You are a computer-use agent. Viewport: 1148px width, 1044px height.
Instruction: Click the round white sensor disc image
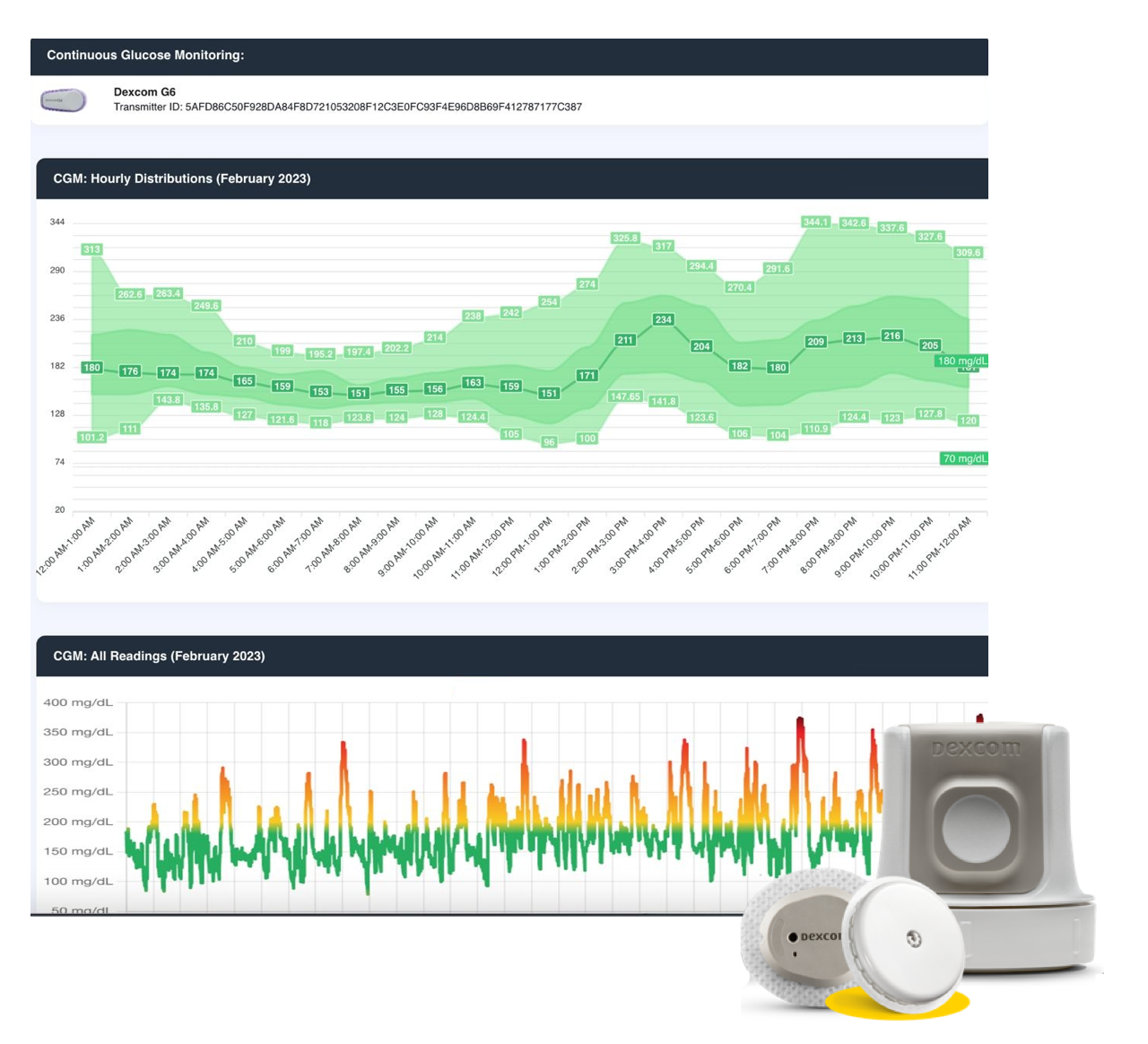(904, 944)
